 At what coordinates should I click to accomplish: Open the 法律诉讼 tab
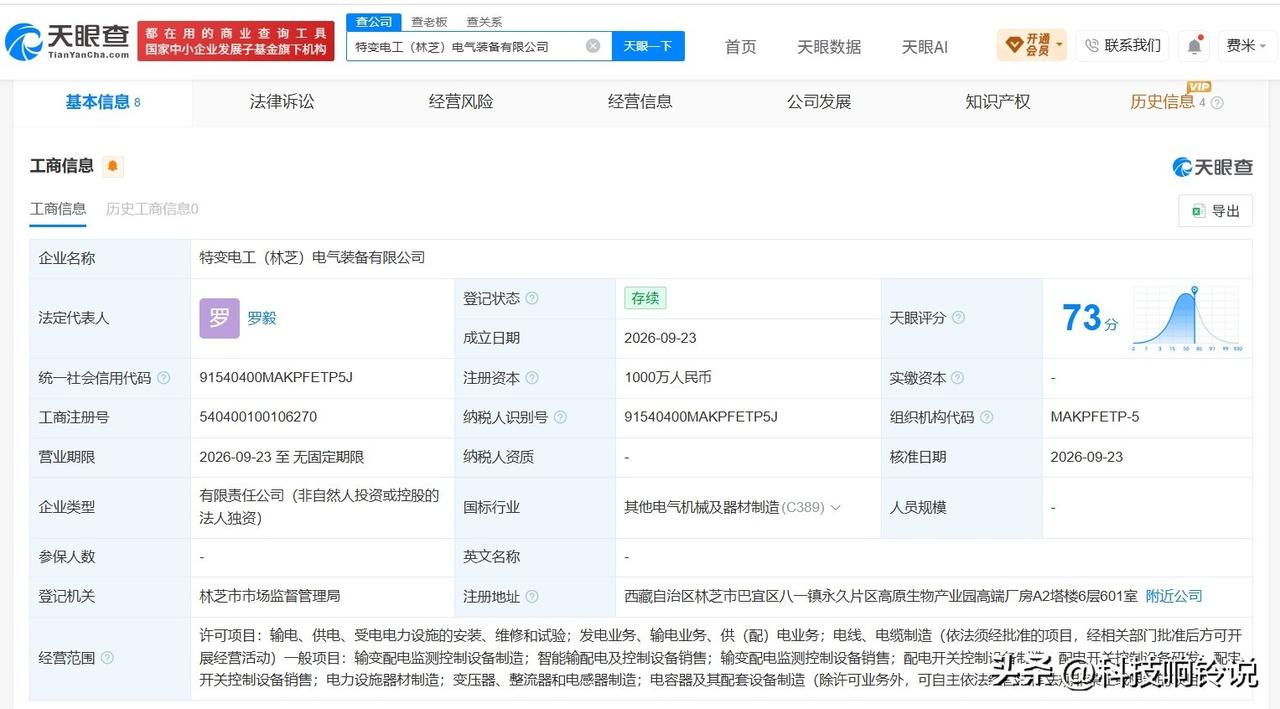click(x=282, y=102)
